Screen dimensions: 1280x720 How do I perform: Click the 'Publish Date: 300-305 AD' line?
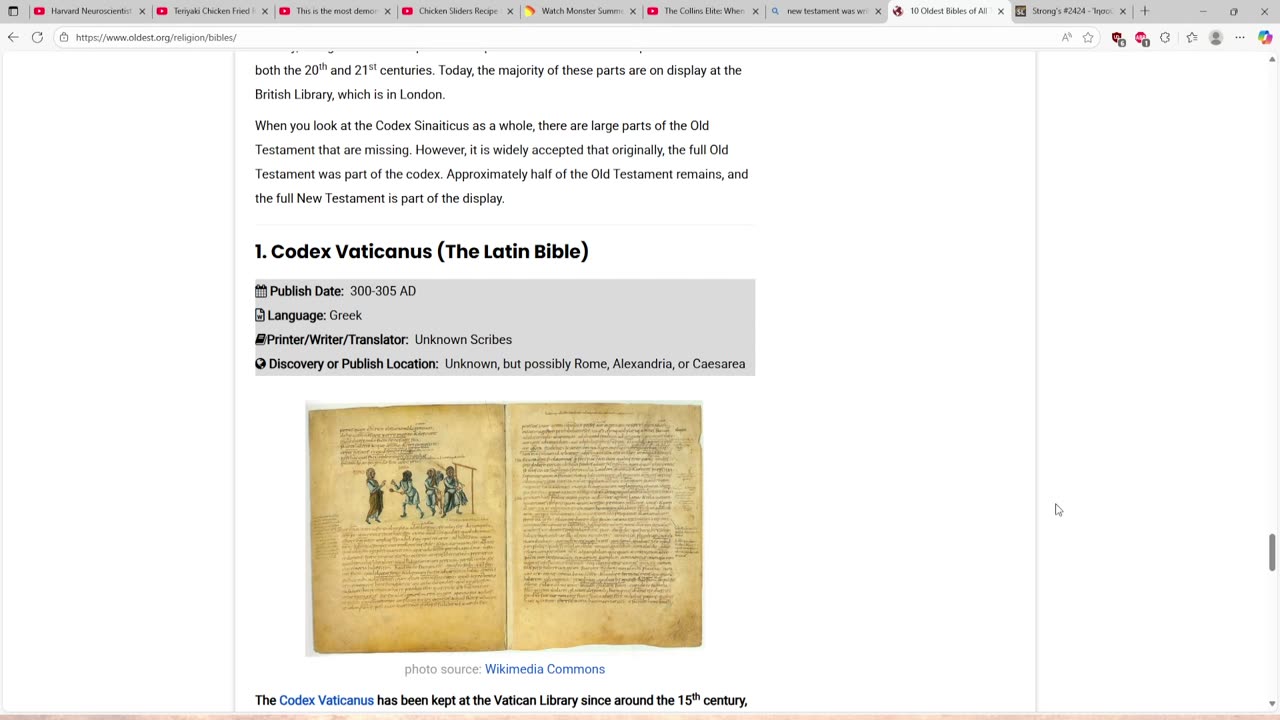point(335,291)
